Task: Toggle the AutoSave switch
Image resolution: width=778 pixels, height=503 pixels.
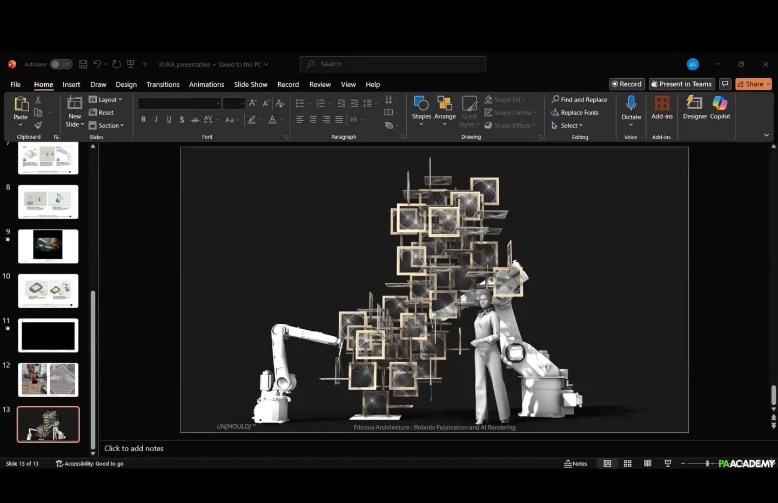Action: pos(61,64)
